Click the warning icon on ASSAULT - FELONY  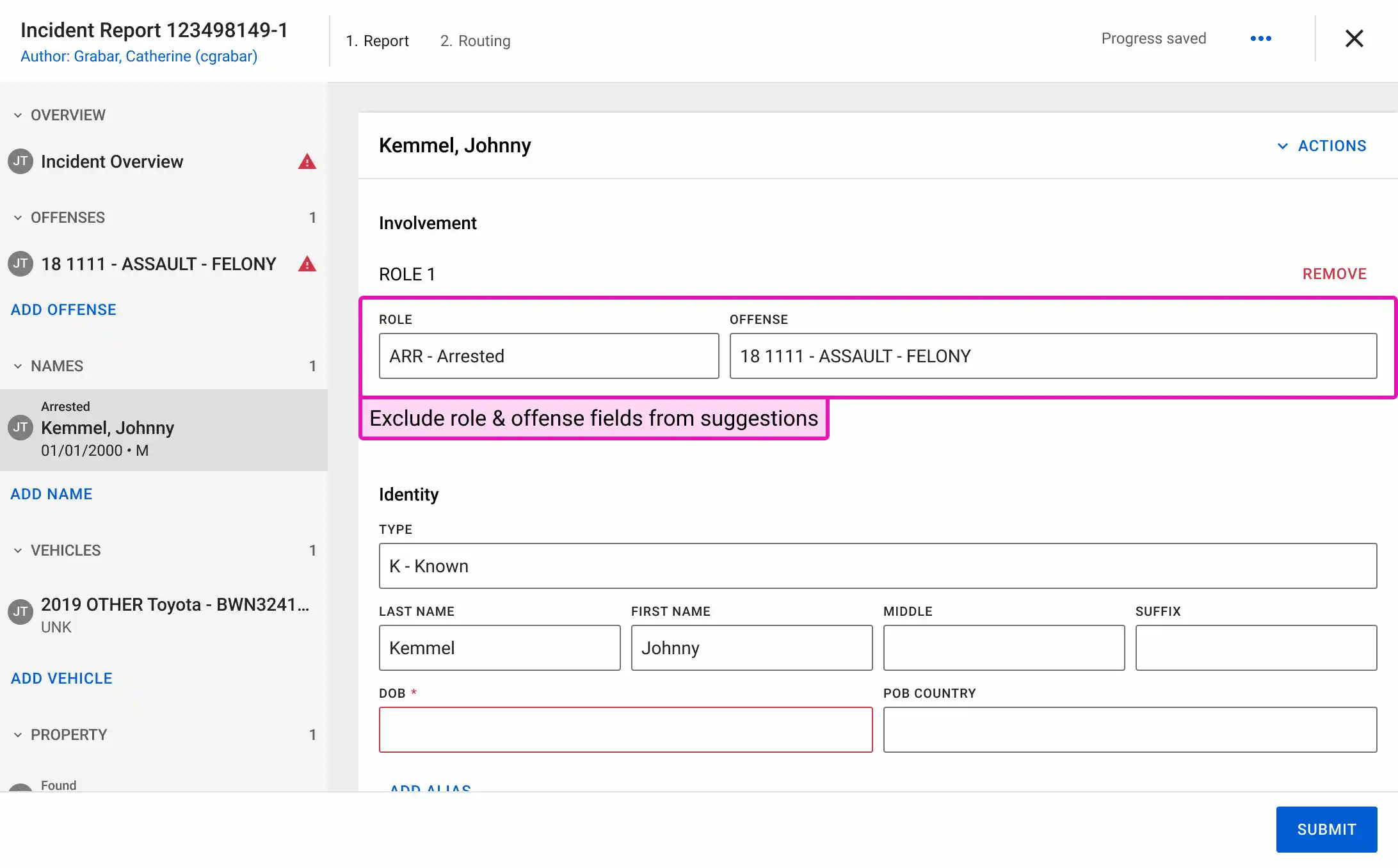point(307,264)
